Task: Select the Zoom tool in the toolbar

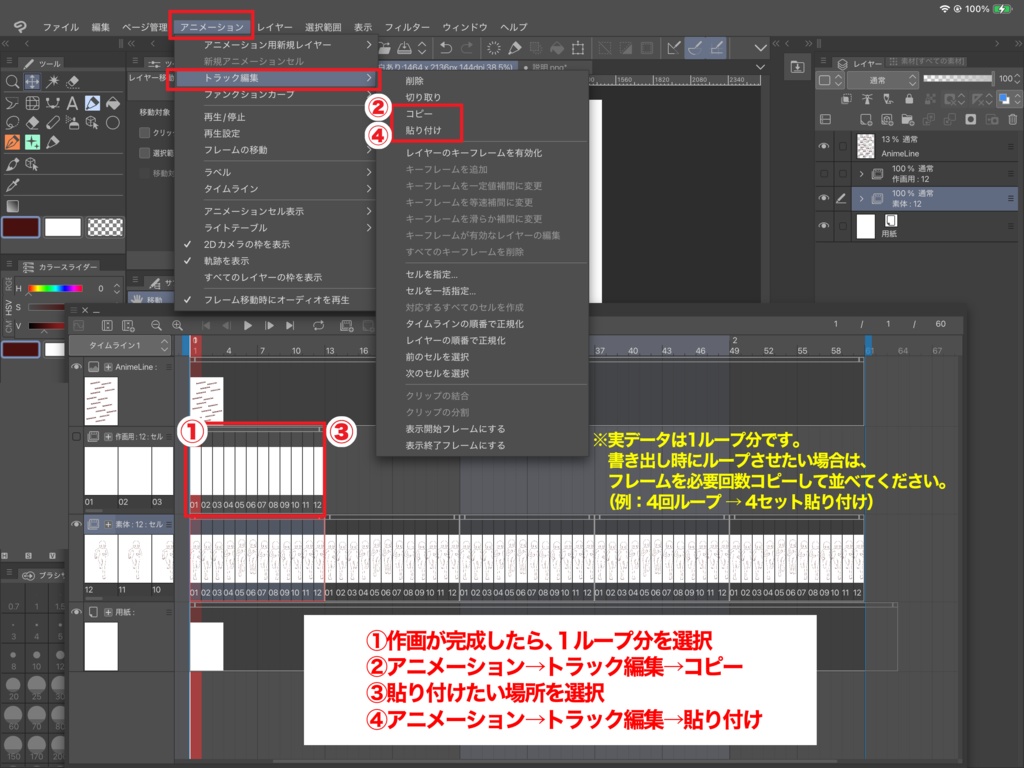Action: (14, 81)
